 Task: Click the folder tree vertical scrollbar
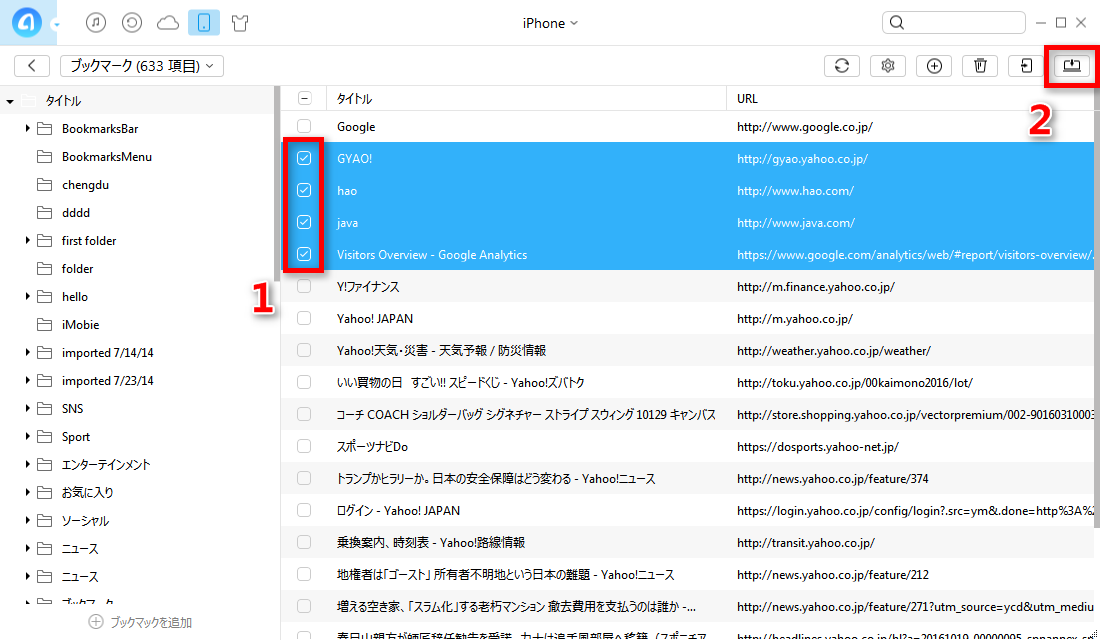click(277, 184)
